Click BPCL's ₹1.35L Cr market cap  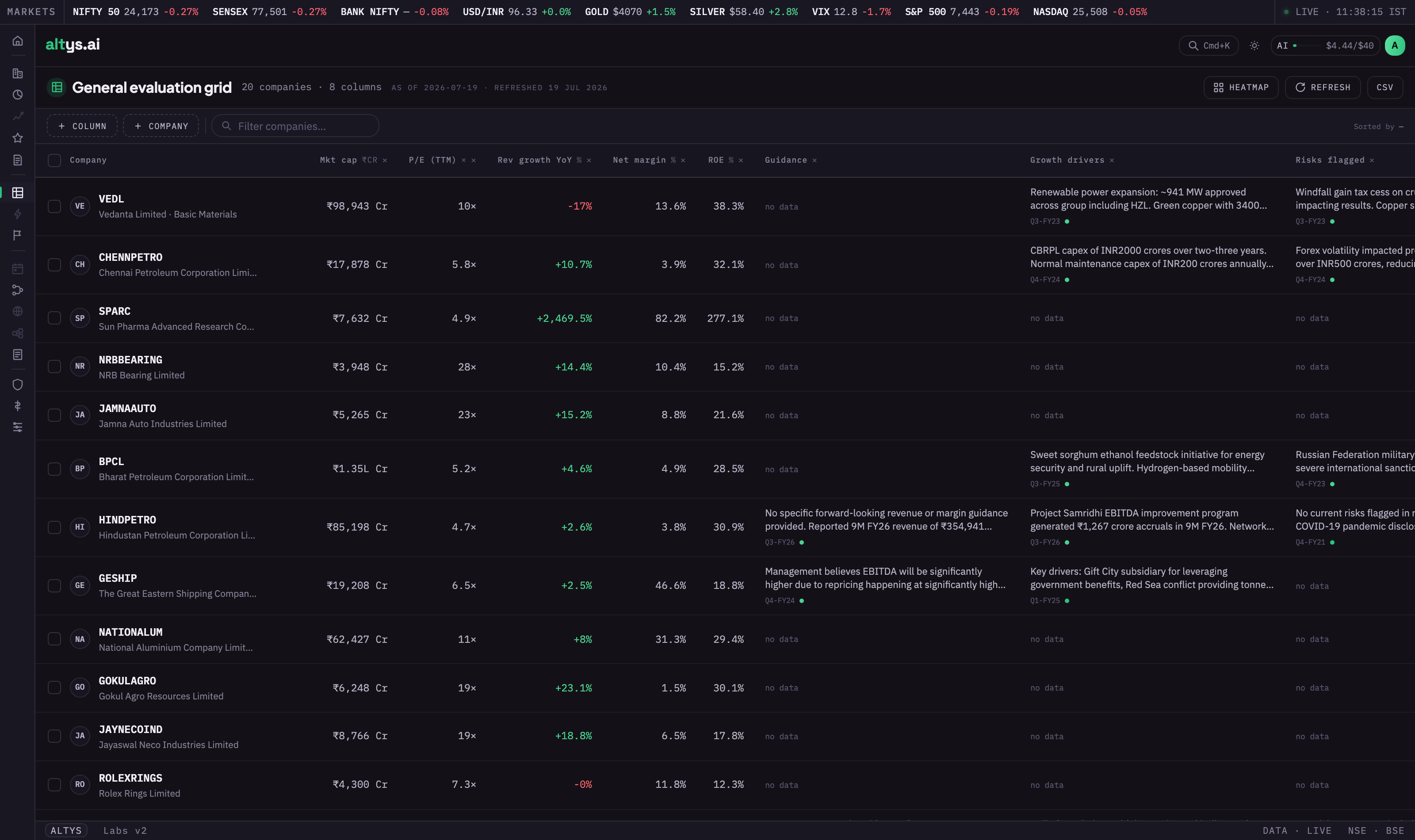tap(360, 469)
